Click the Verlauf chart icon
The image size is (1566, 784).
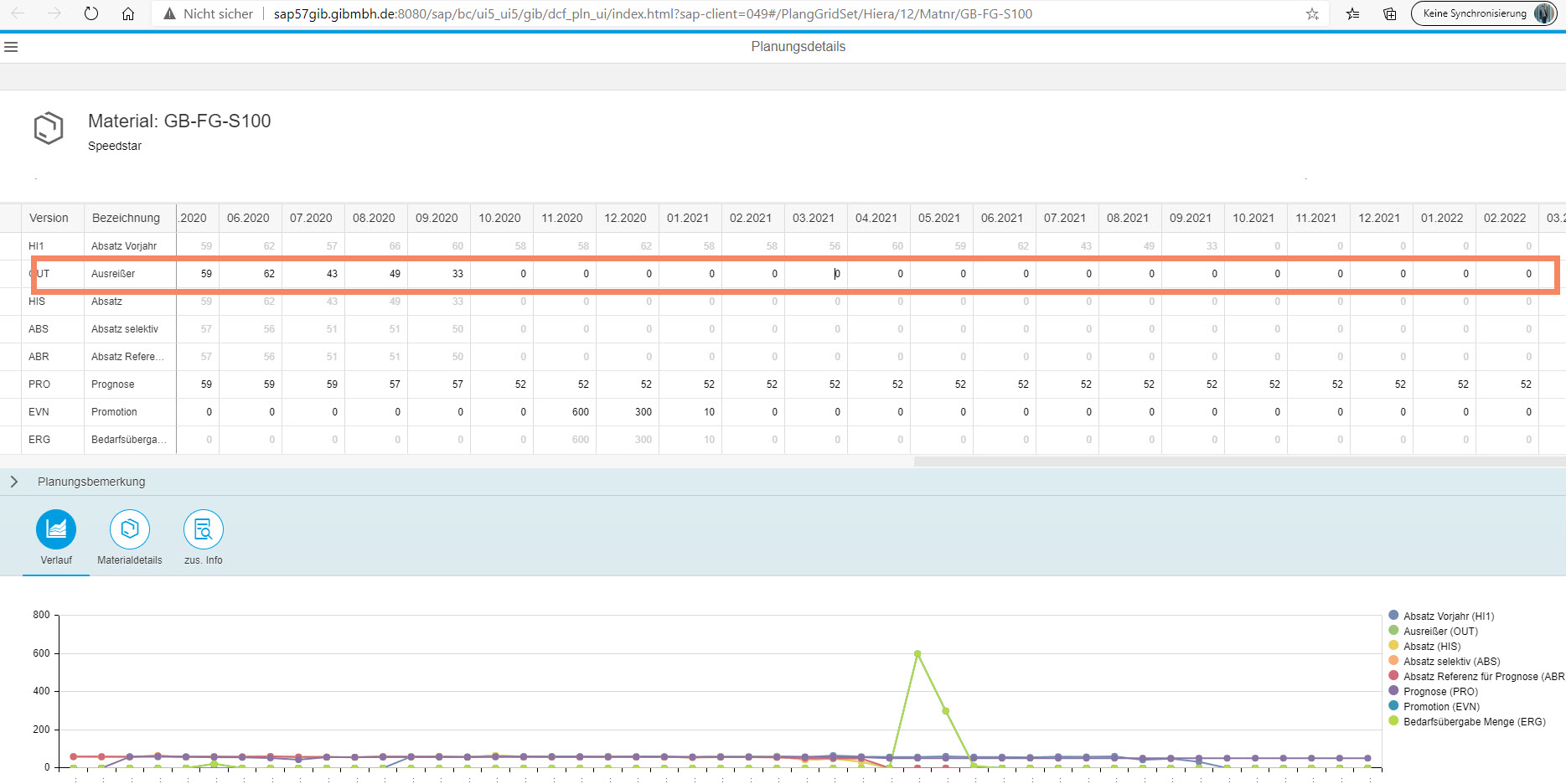[56, 530]
